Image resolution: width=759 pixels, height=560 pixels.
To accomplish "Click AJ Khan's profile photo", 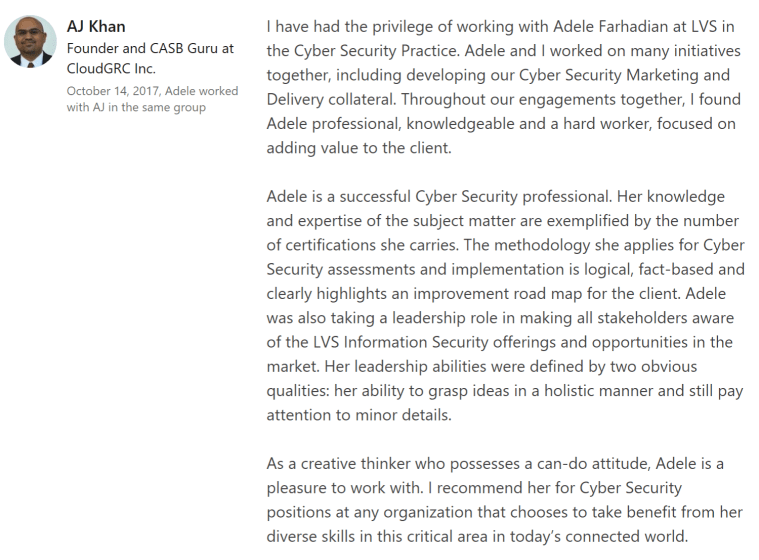I will tap(31, 41).
